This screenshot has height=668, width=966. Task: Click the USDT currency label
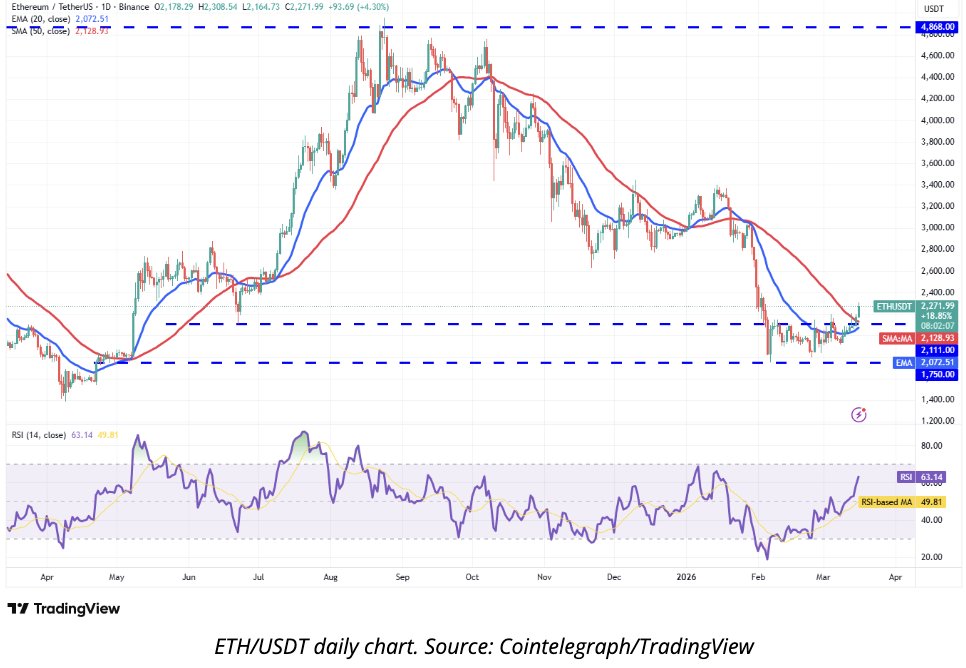935,9
